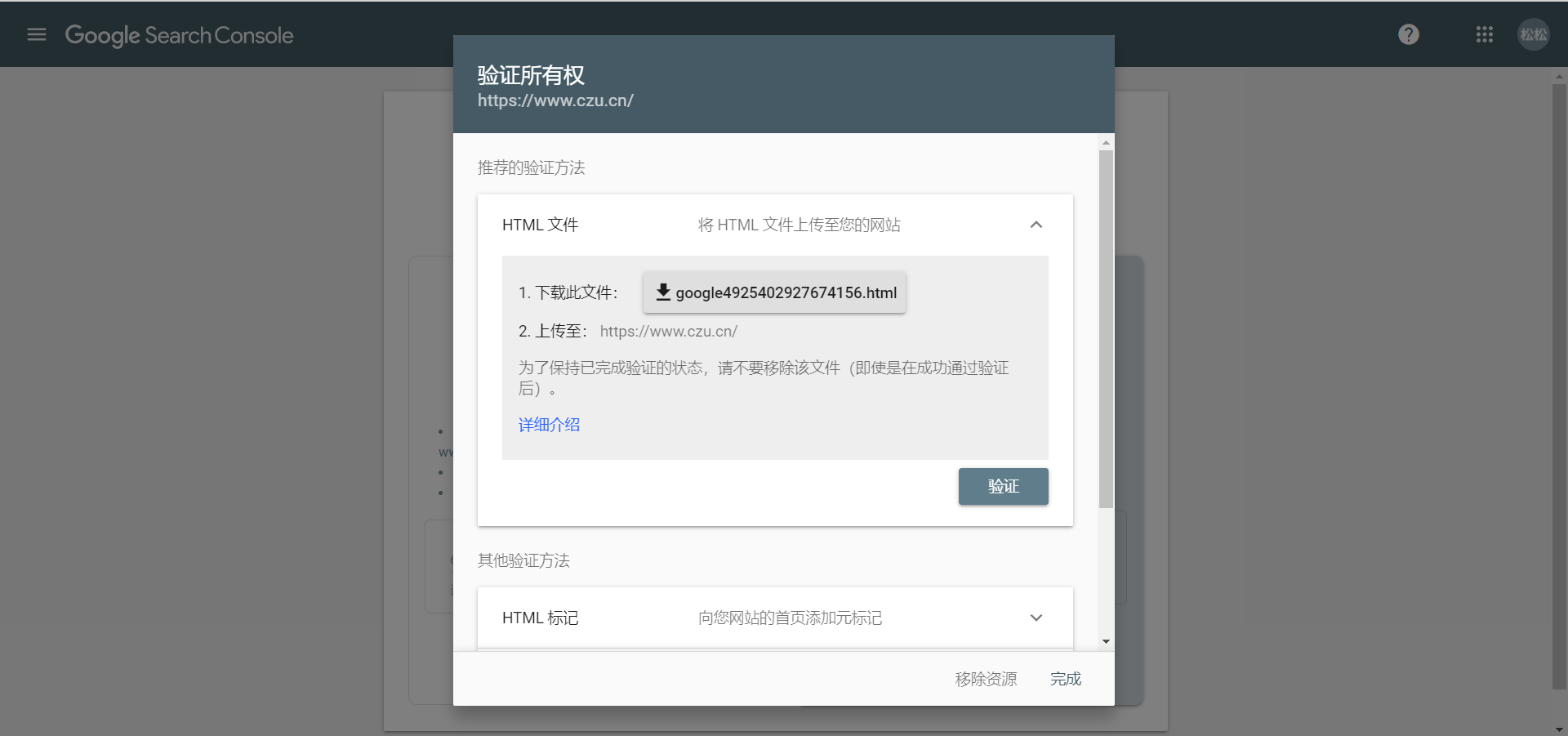
Task: Click the dialog vertical scrollbar thumb
Action: (1106, 328)
